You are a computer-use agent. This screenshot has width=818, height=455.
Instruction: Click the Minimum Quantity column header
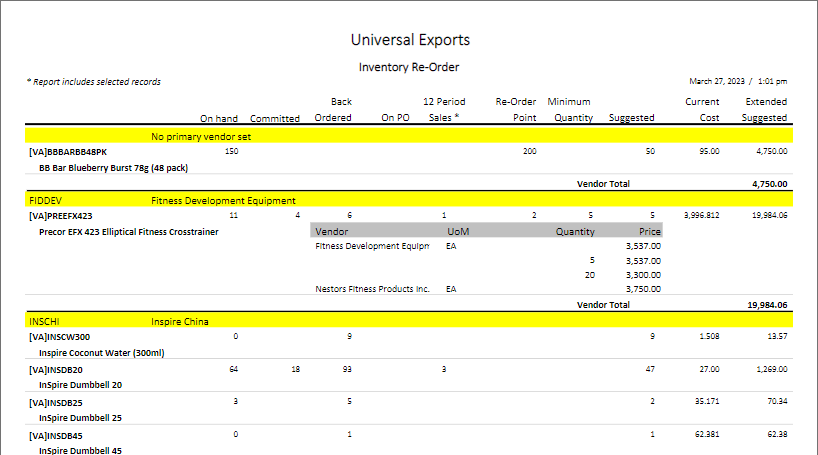pos(570,110)
